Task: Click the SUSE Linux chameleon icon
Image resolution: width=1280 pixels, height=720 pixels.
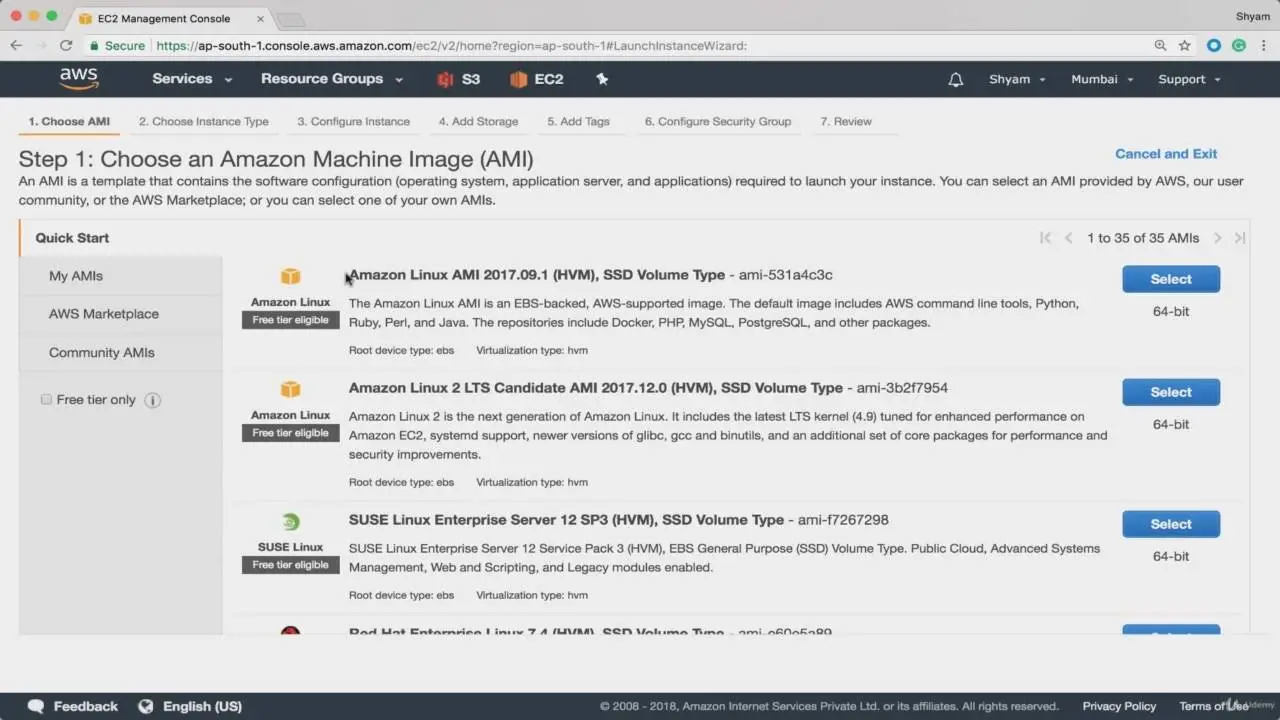Action: [290, 521]
